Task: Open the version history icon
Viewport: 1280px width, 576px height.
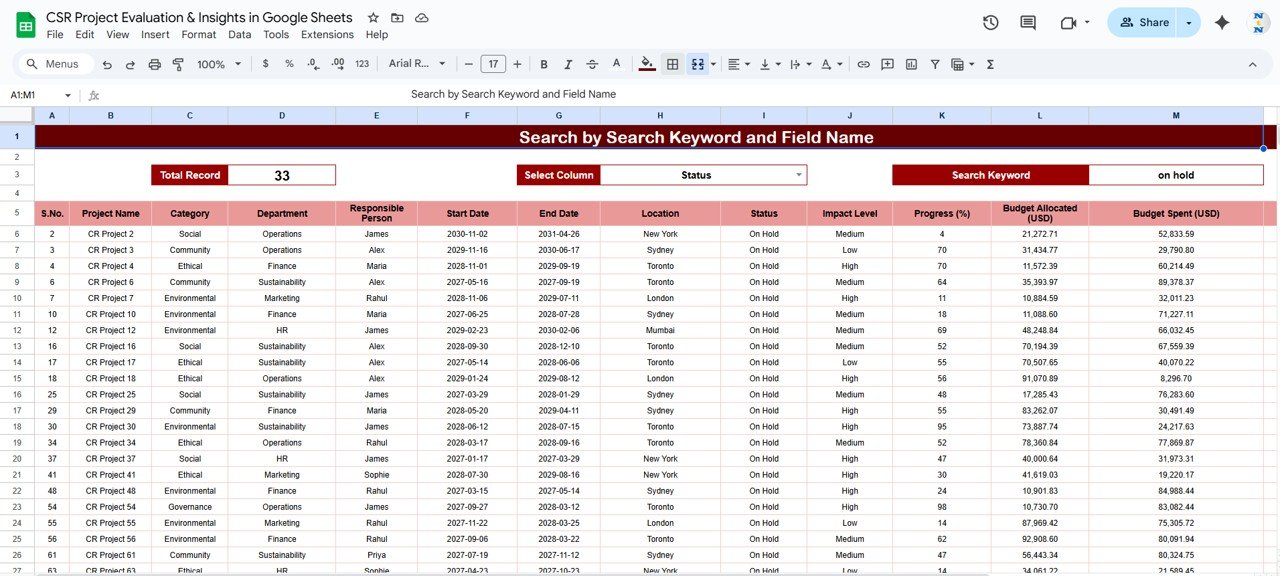Action: (x=991, y=22)
